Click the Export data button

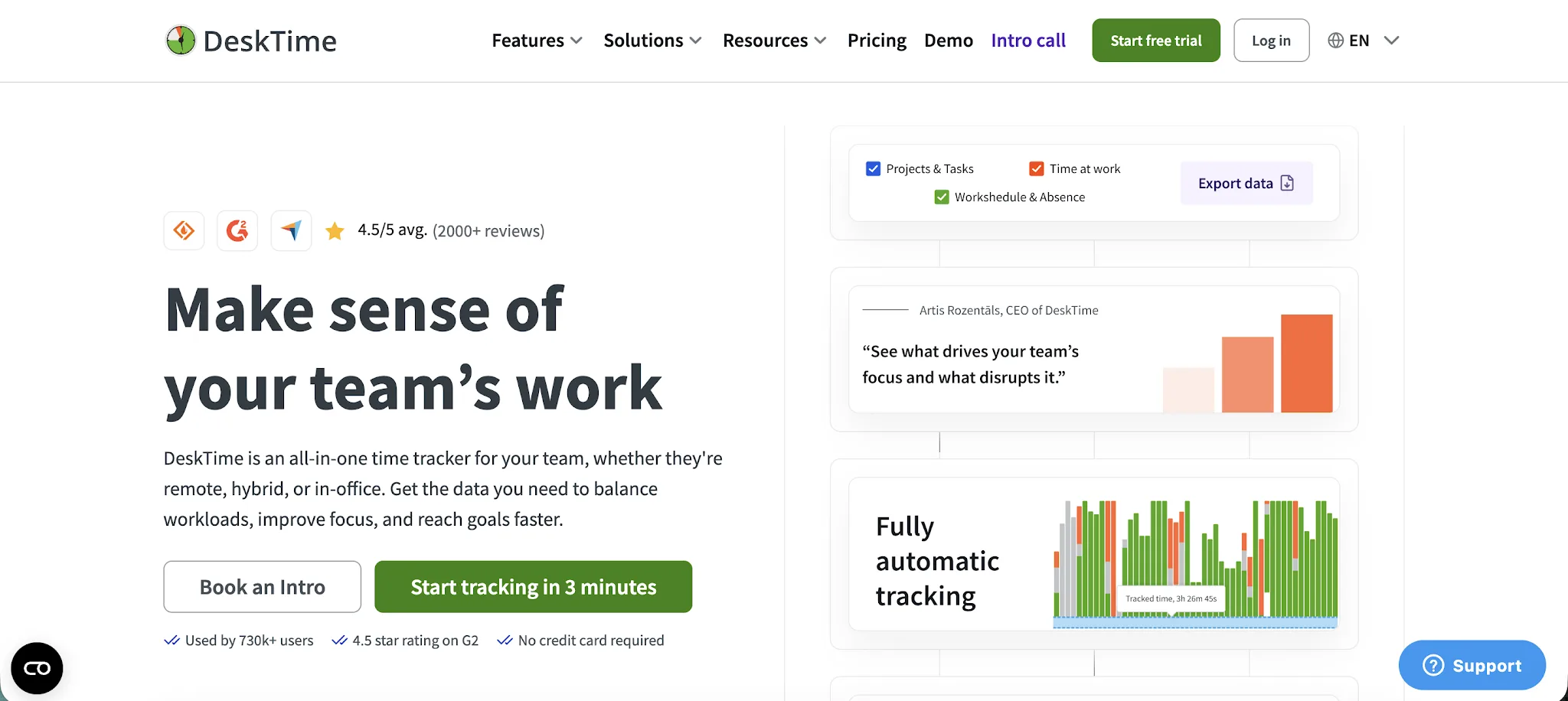point(1246,183)
